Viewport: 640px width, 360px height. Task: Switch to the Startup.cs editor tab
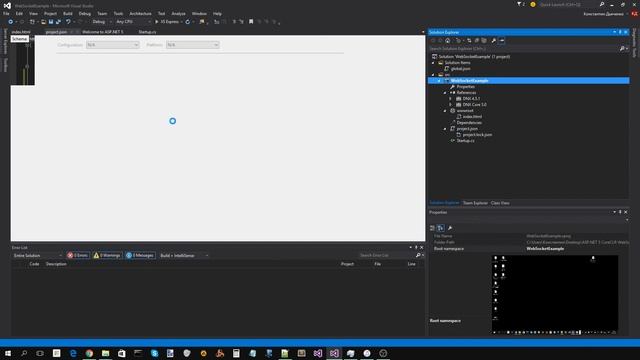(x=147, y=32)
